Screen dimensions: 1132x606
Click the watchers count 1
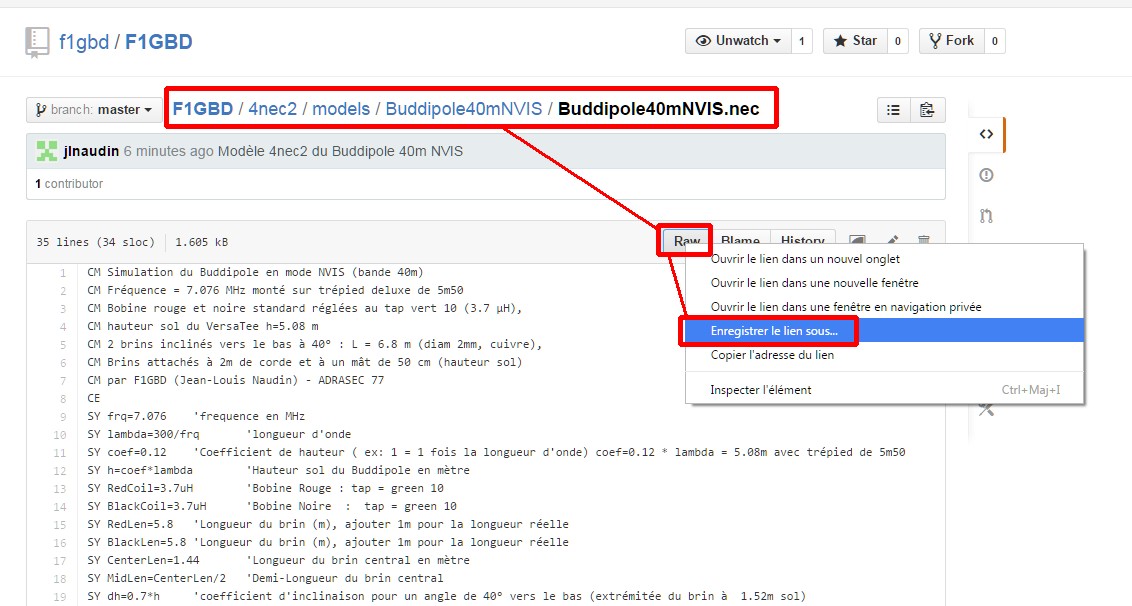tap(801, 41)
